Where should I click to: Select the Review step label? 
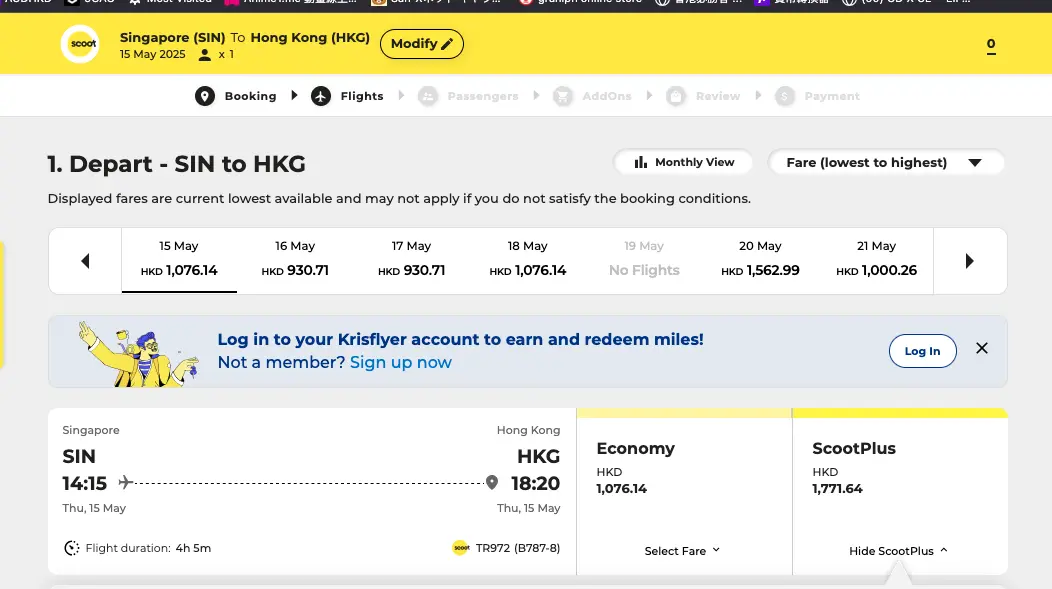click(718, 96)
